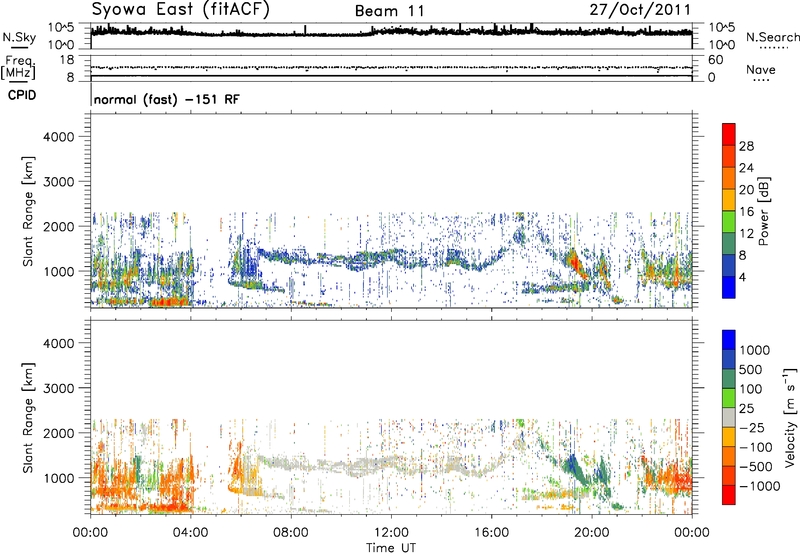Viewport: 800px width, 554px height.
Task: Click the 'Beam 11' label
Action: click(389, 11)
